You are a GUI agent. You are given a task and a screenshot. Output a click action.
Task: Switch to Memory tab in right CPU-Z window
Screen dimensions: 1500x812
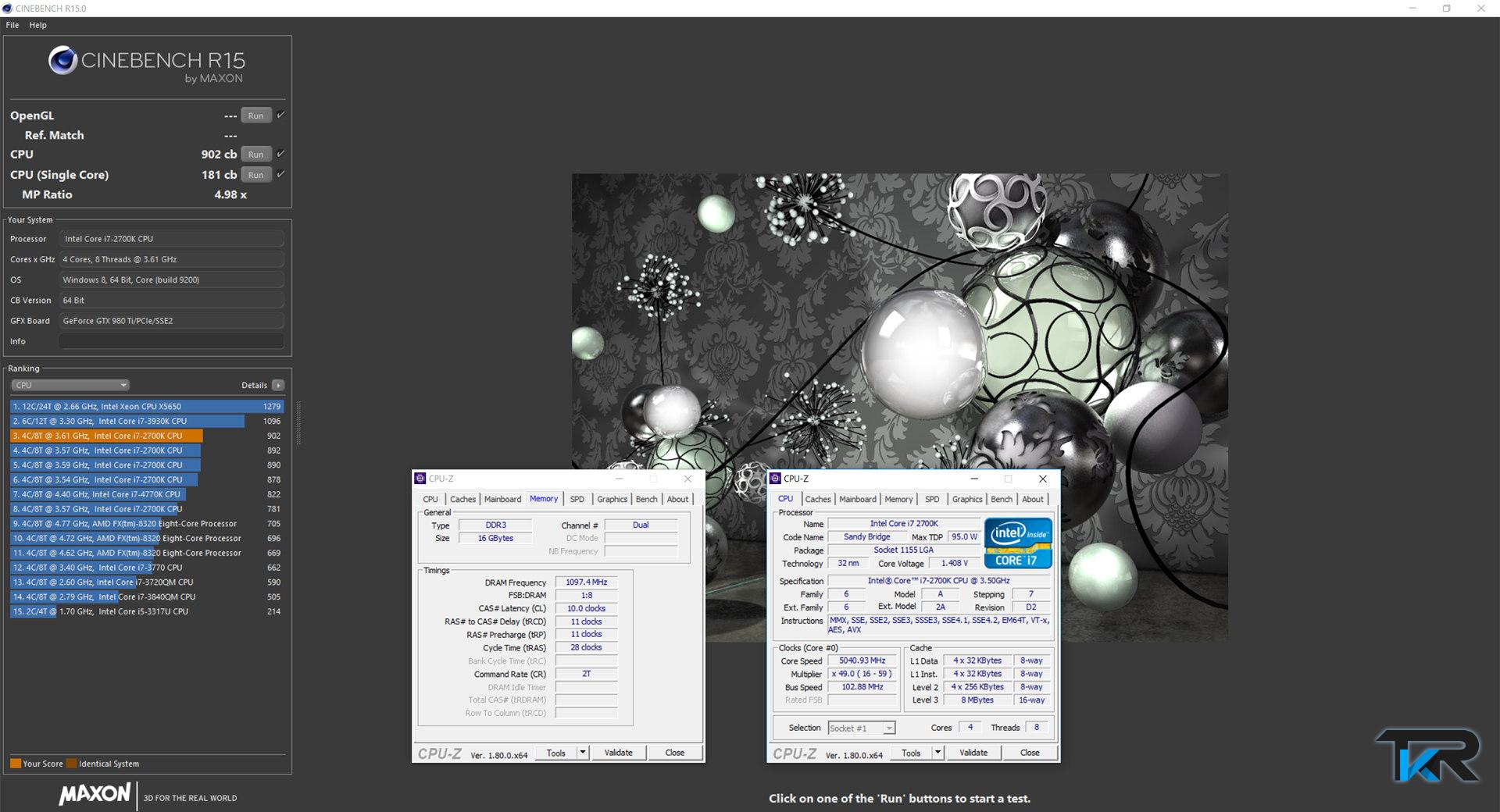[x=898, y=499]
